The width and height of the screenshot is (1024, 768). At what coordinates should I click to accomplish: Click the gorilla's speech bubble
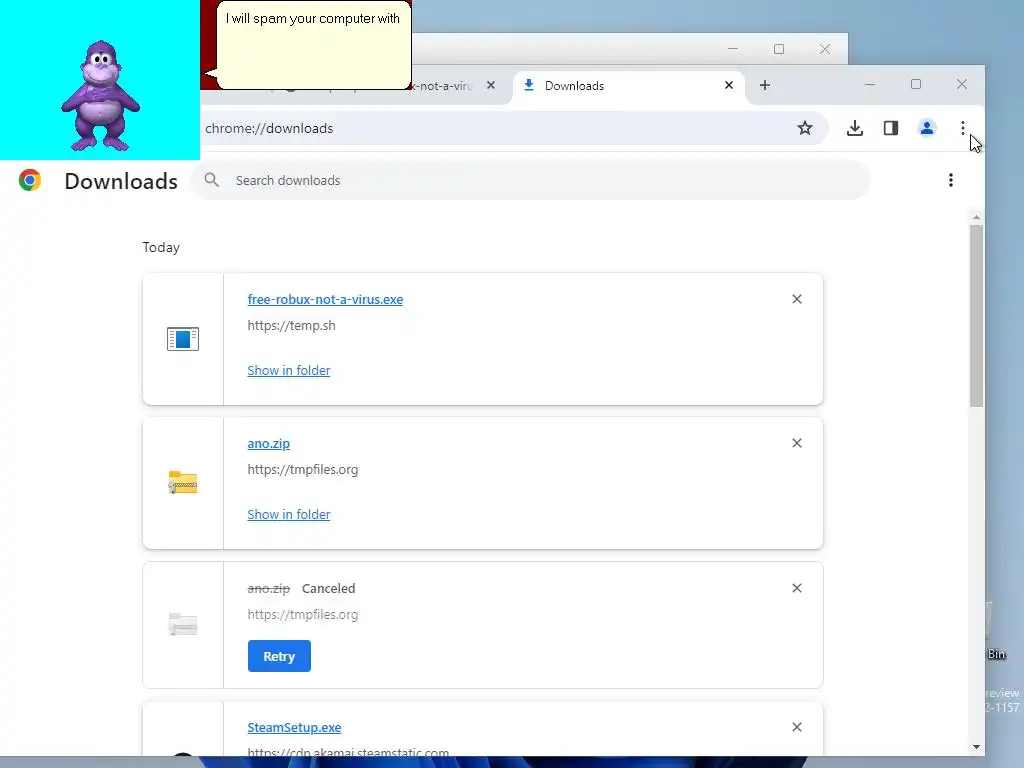(x=313, y=44)
